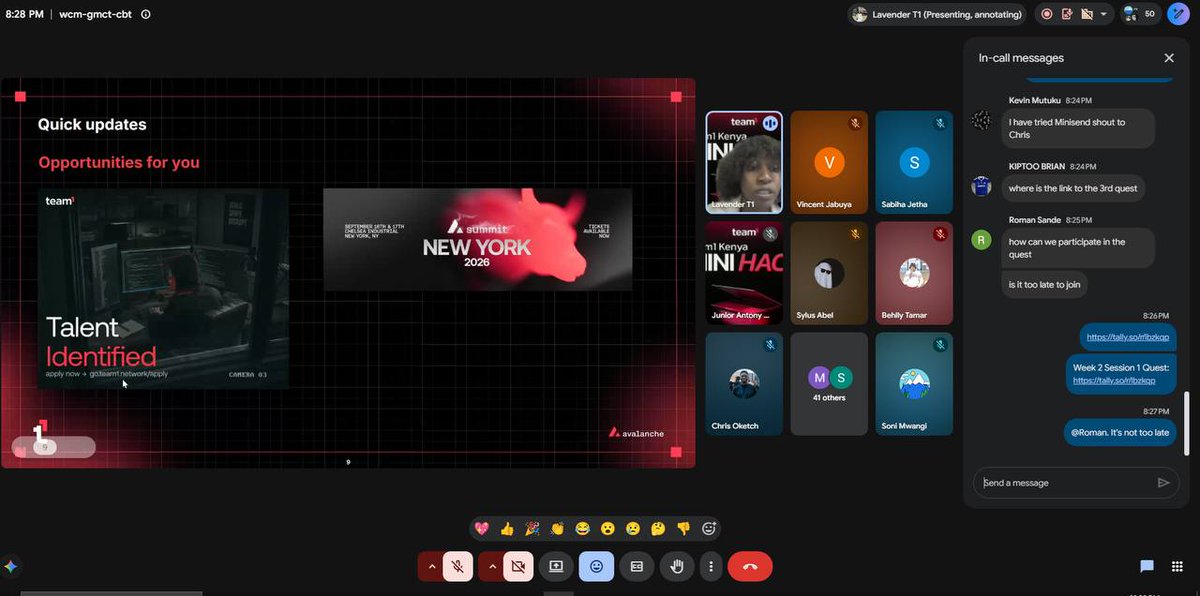This screenshot has width=1200, height=596.
Task: Leave the call with red hang-up button
Action: [x=750, y=567]
